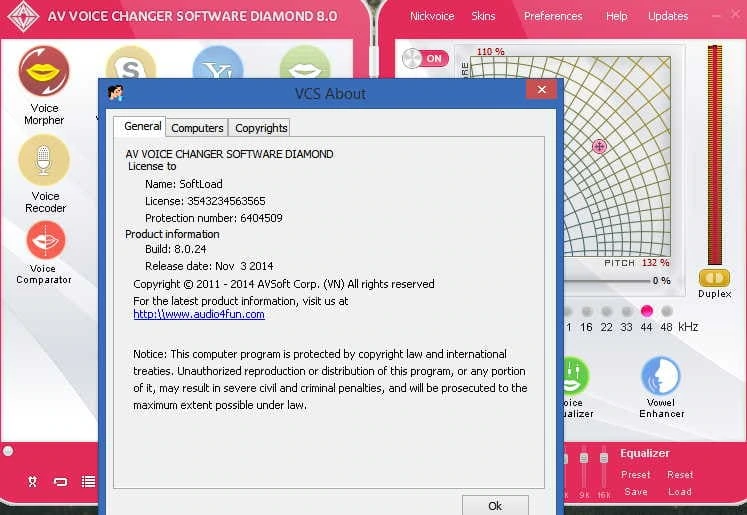Select the 22 kHz sample rate

click(x=606, y=312)
